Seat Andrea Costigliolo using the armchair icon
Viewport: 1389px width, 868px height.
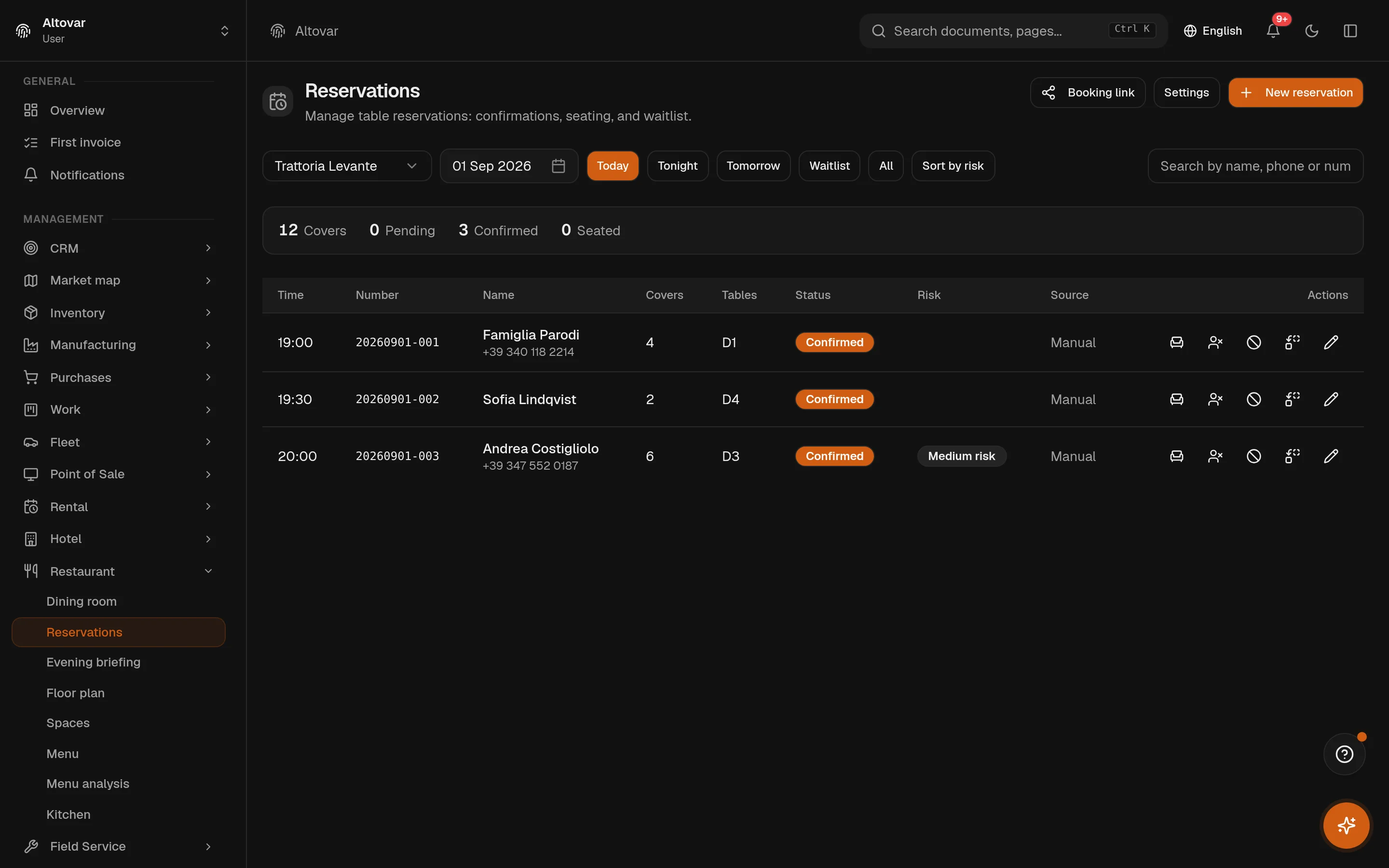coord(1177,456)
